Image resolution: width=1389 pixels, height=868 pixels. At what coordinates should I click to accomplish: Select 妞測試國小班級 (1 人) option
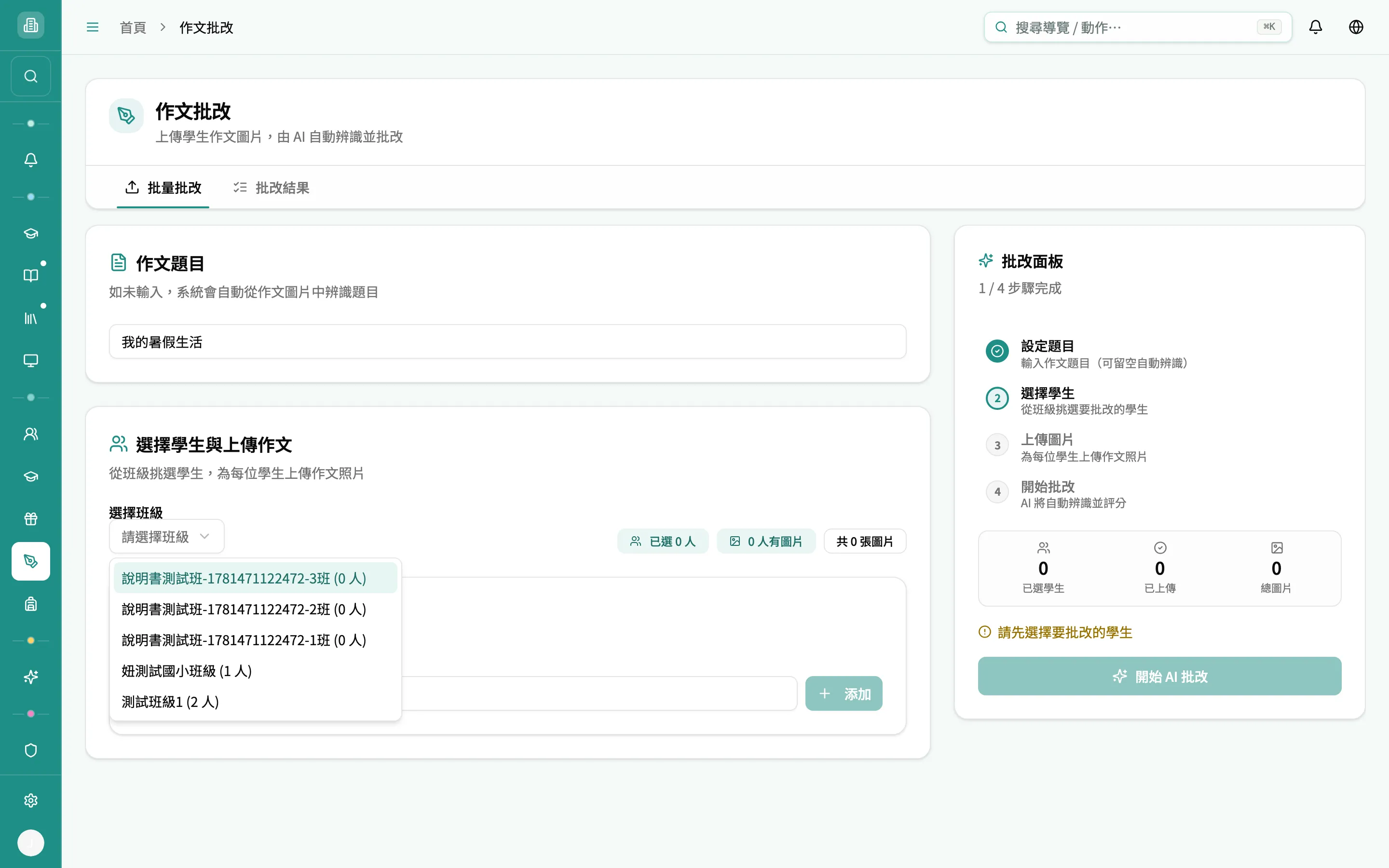(256, 670)
